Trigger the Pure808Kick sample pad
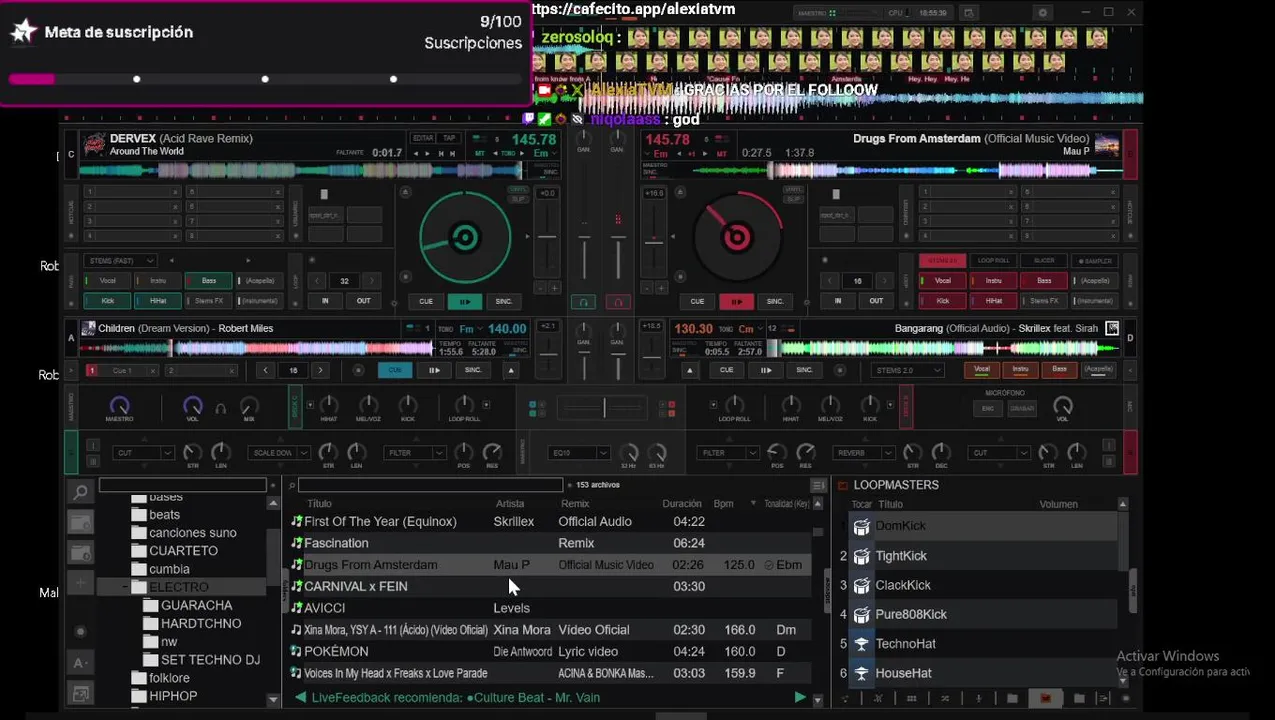Screen dimensions: 1275x720 (861, 614)
